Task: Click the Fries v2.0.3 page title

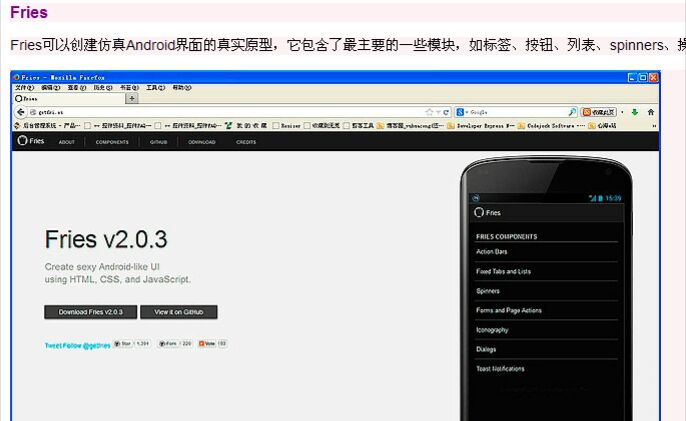Action: coord(106,239)
